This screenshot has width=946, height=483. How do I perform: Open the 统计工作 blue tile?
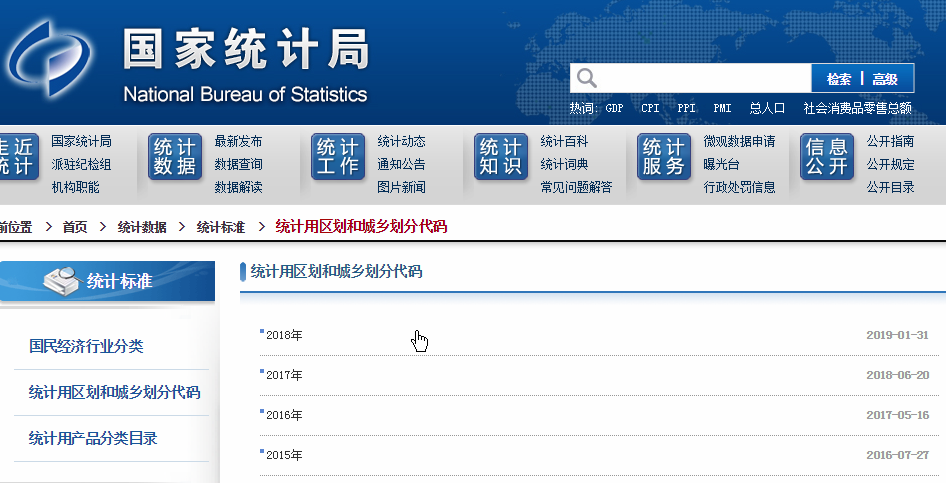tap(338, 157)
